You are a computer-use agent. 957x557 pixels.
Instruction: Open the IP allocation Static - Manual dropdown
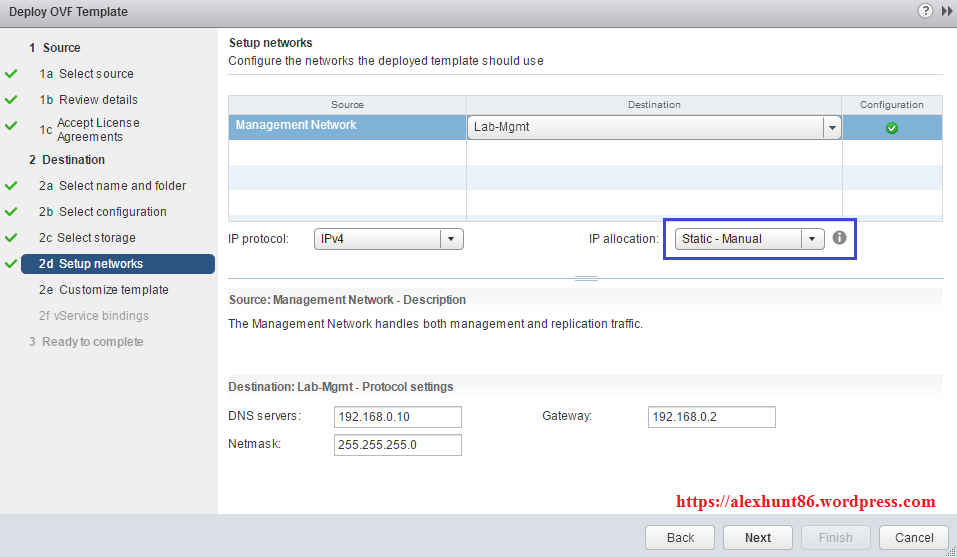tap(812, 239)
